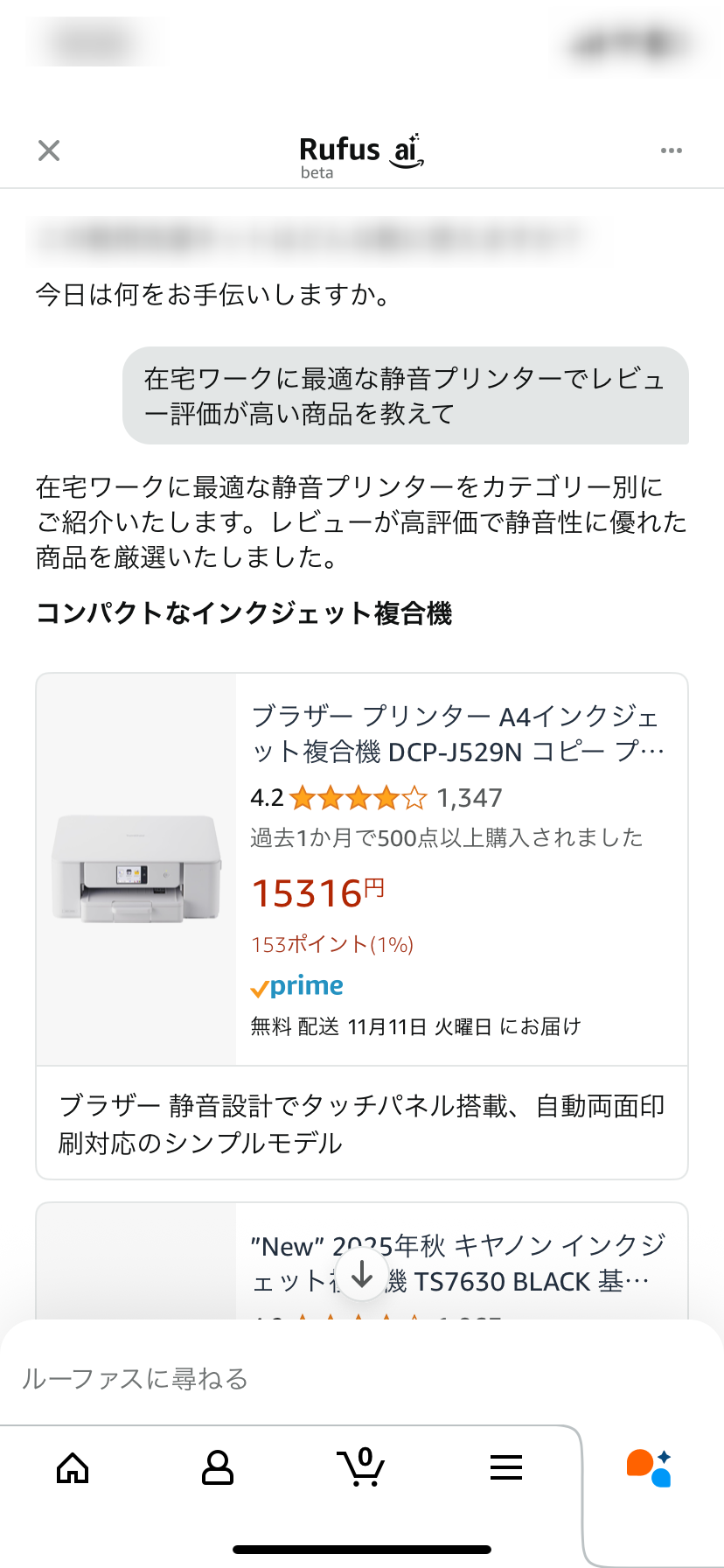
Task: Open the 1,347 reviews count
Action: (470, 798)
